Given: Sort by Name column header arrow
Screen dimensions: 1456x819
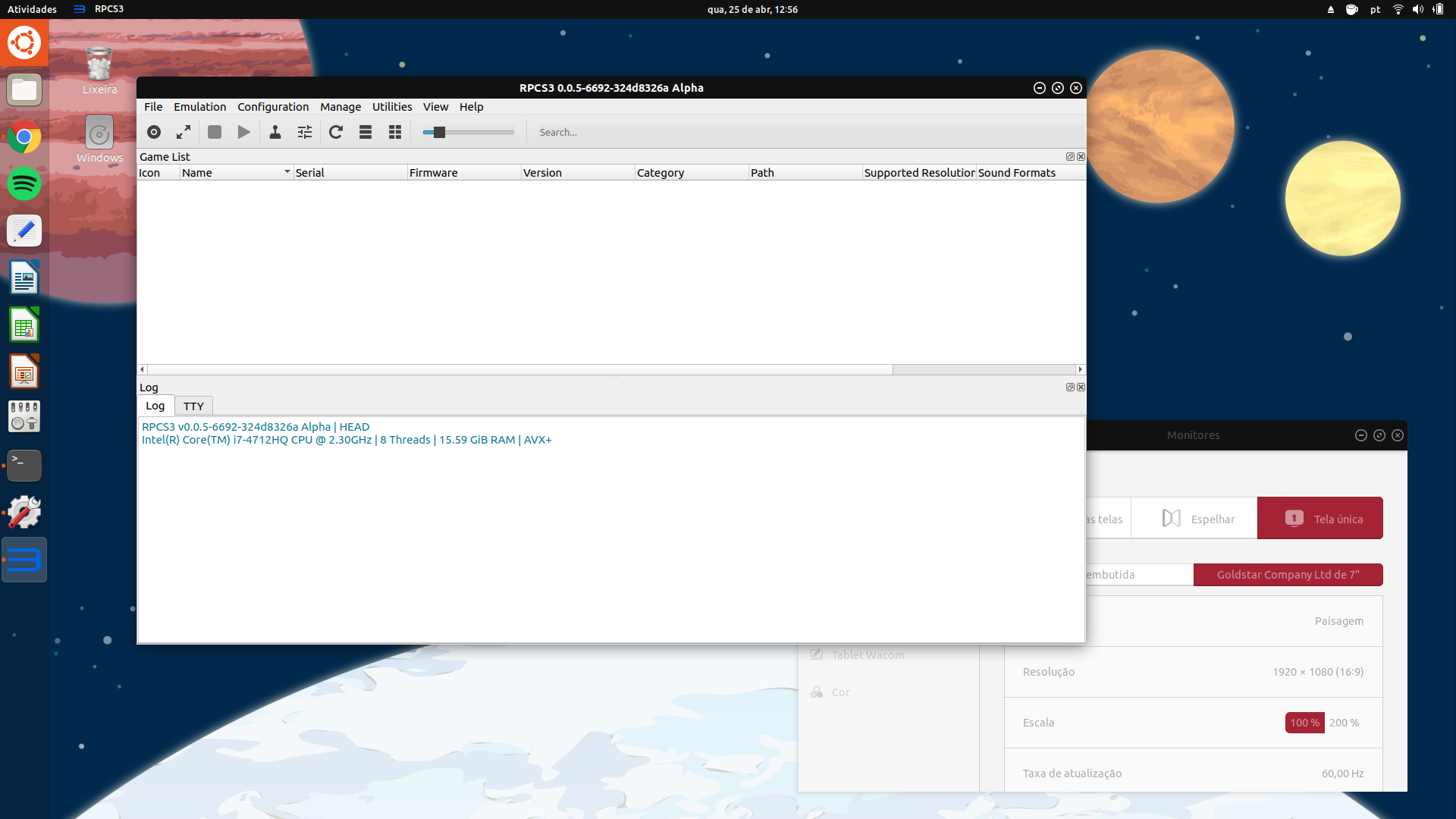Looking at the screenshot, I should 287,172.
